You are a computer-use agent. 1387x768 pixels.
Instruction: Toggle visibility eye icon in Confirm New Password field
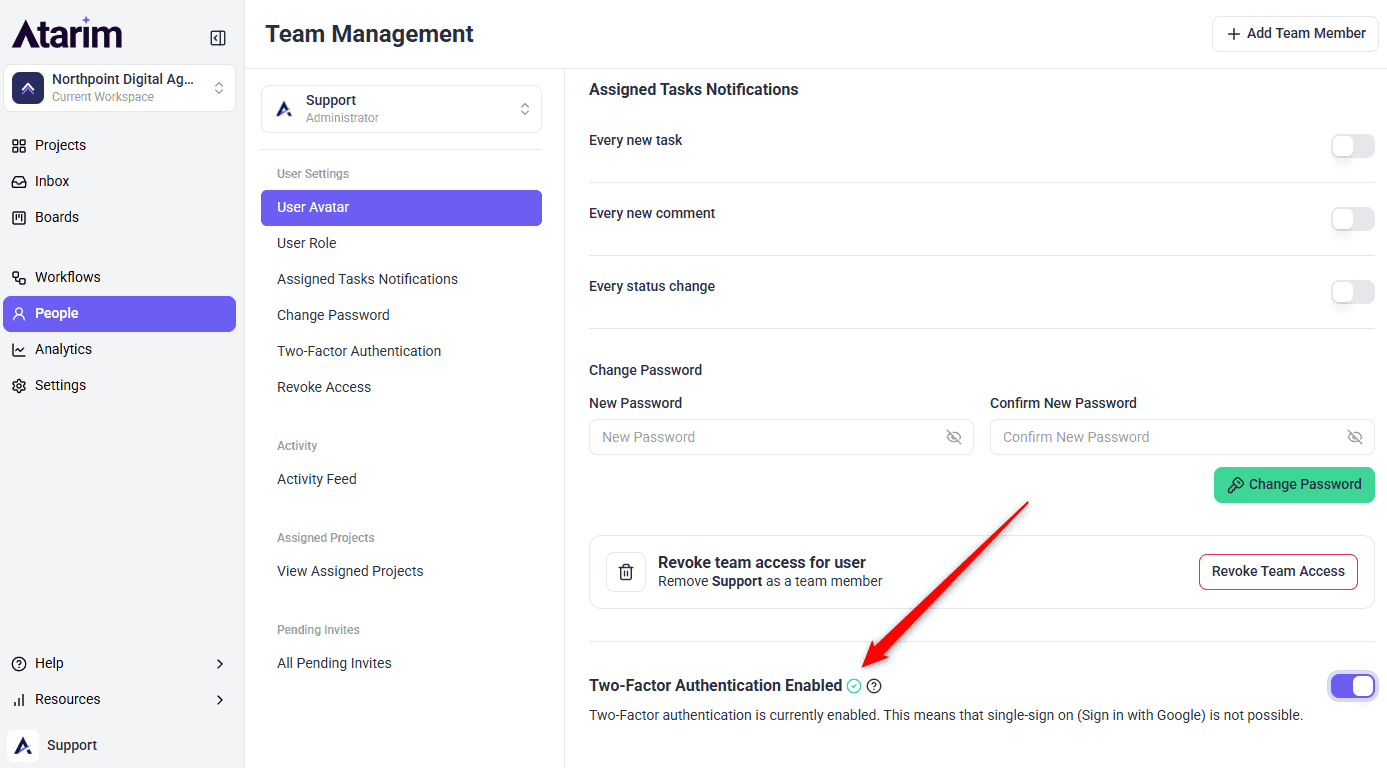coord(1355,437)
